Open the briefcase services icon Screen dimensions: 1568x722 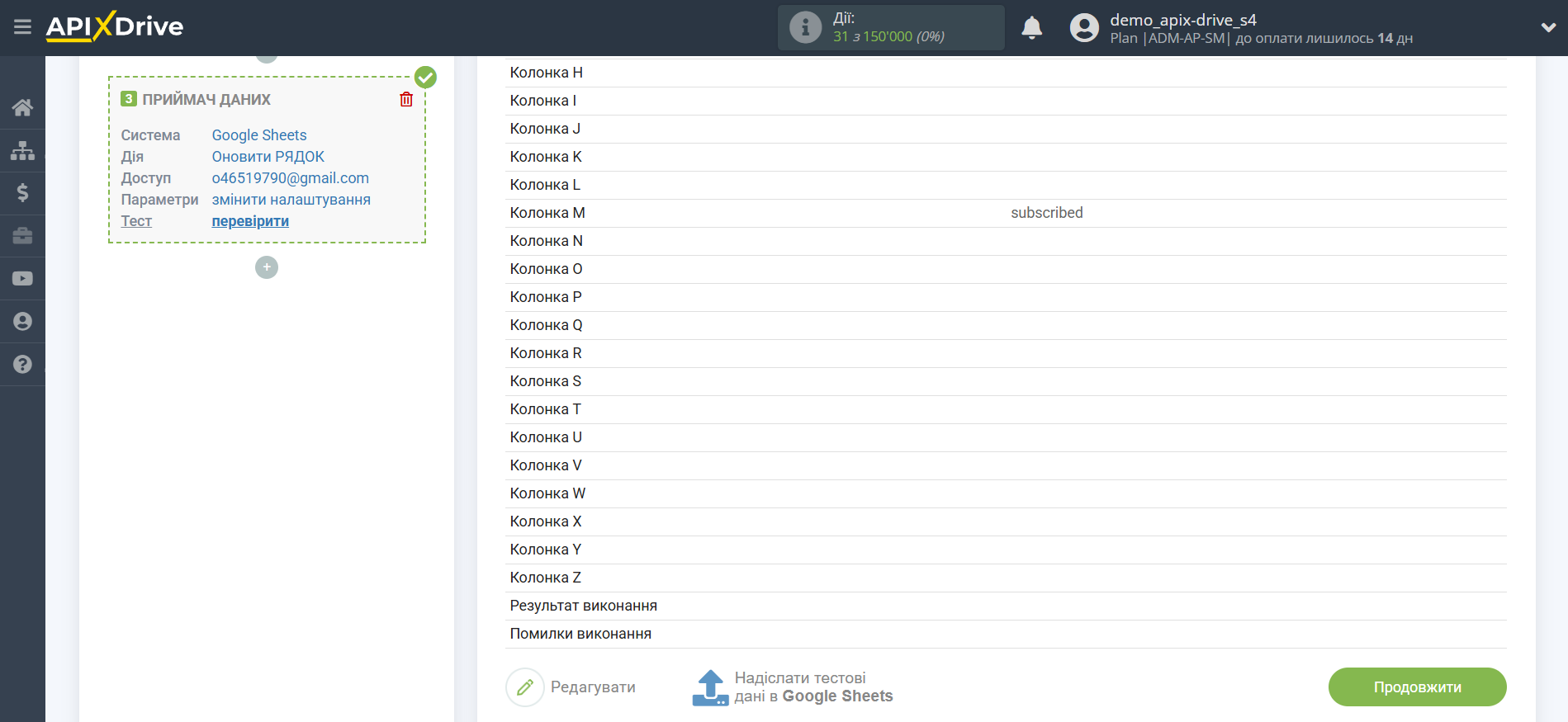[22, 236]
